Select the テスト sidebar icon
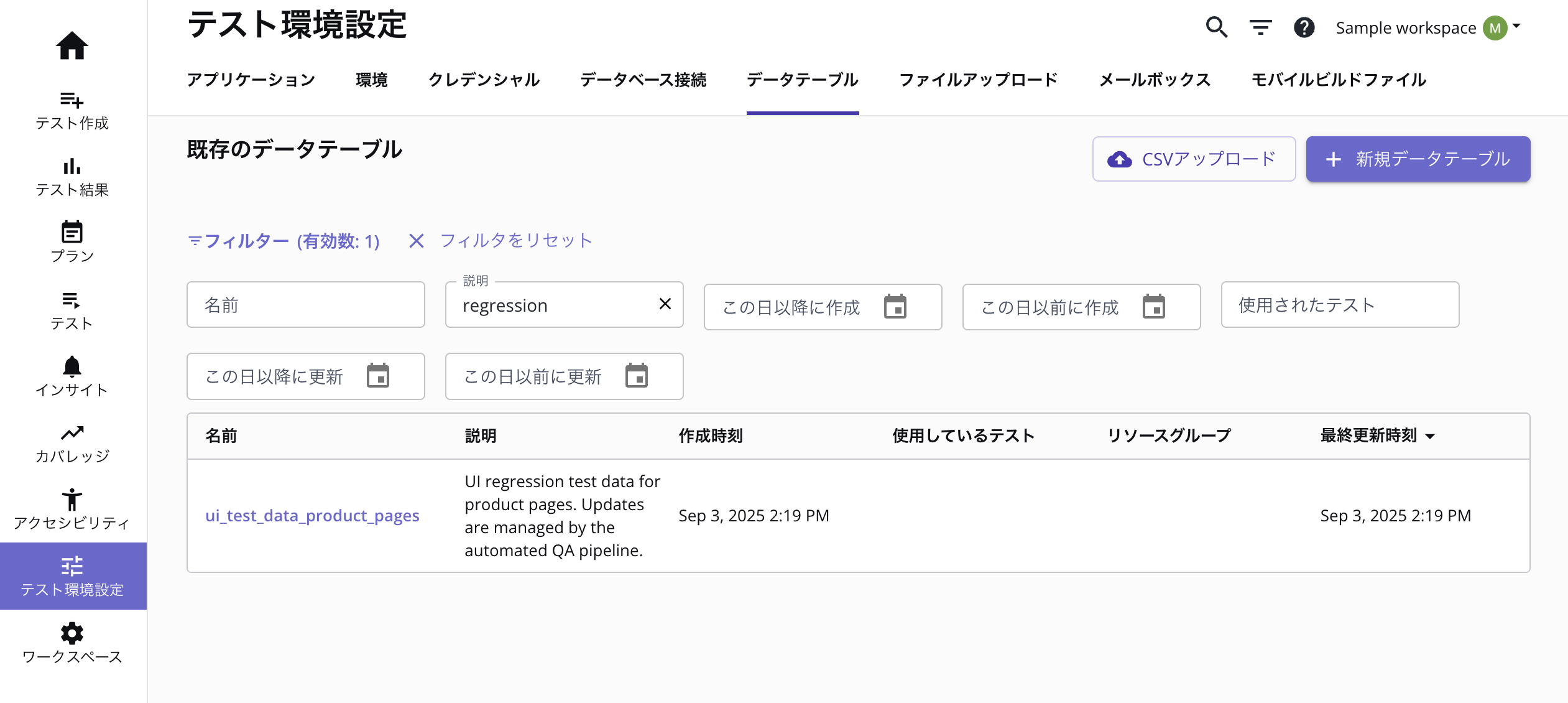Viewport: 1568px width, 703px height. 72,302
